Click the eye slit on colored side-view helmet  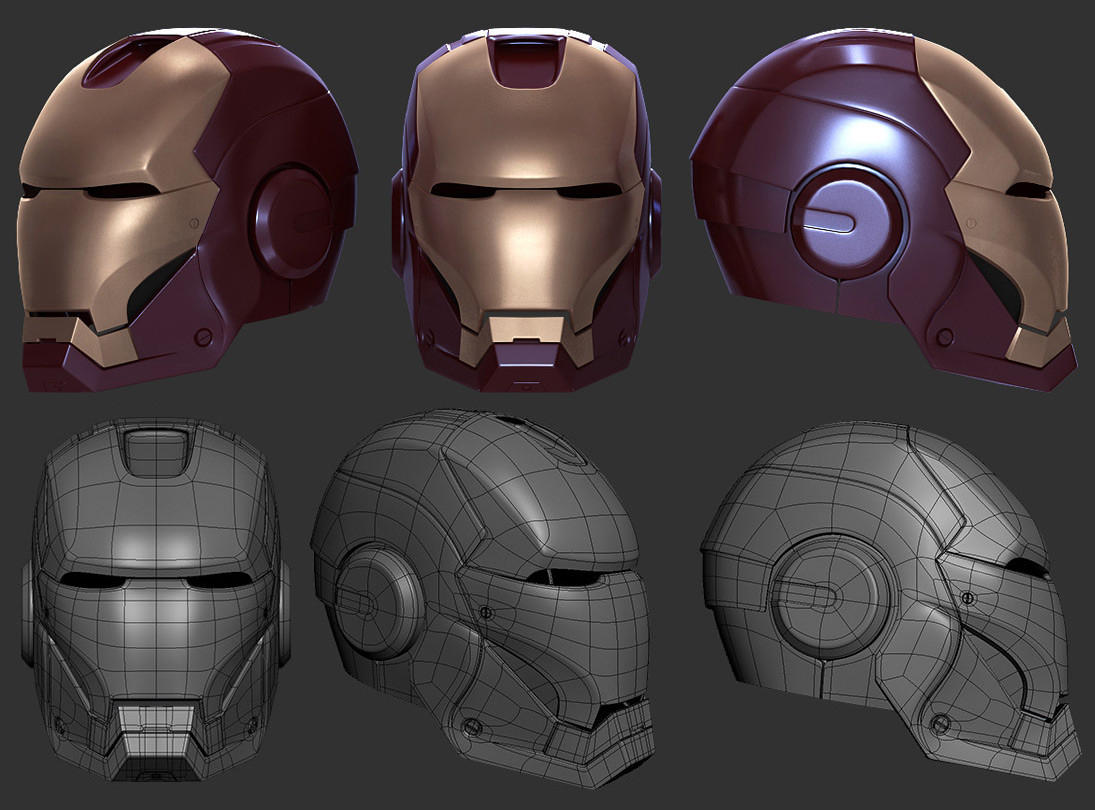pyautogui.click(x=1030, y=190)
